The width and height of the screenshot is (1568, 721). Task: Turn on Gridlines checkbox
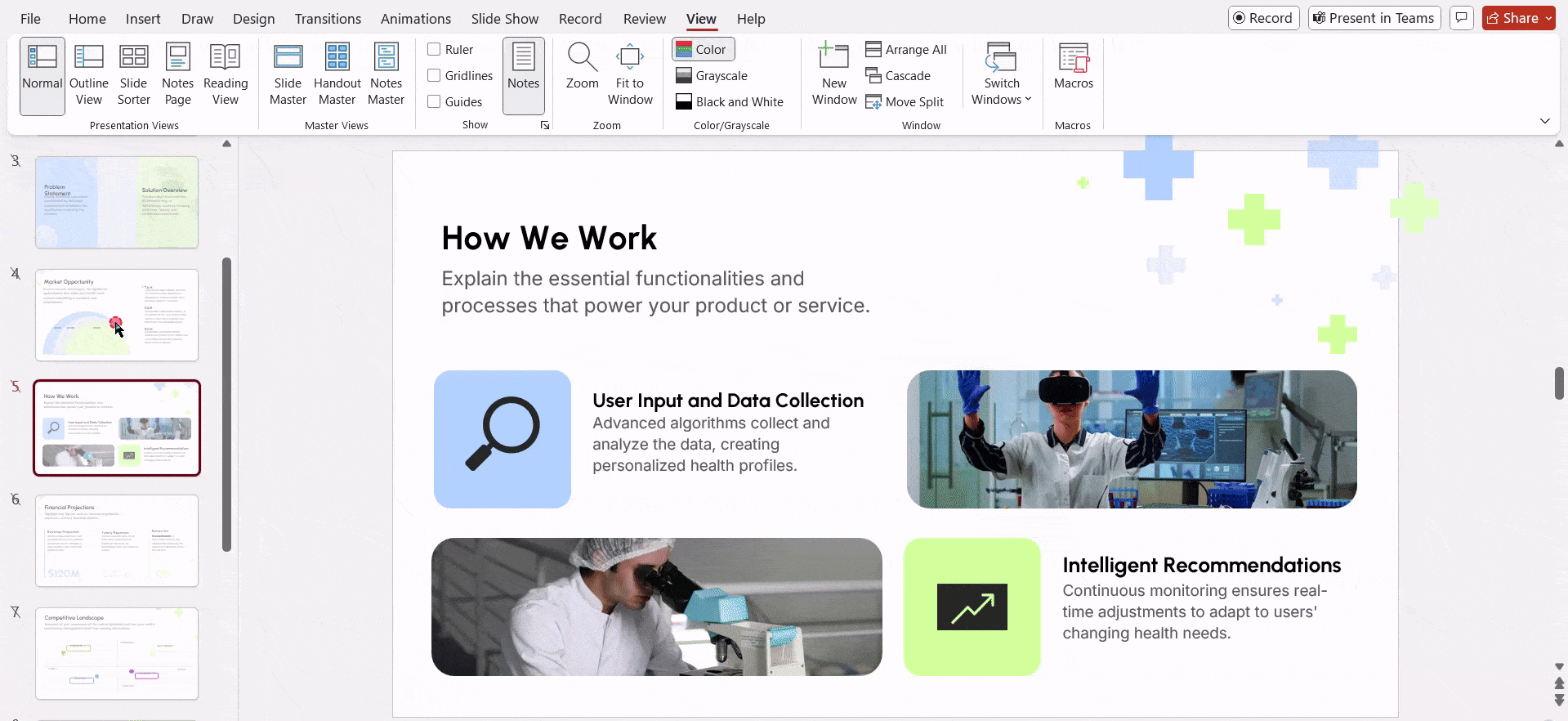click(x=435, y=76)
